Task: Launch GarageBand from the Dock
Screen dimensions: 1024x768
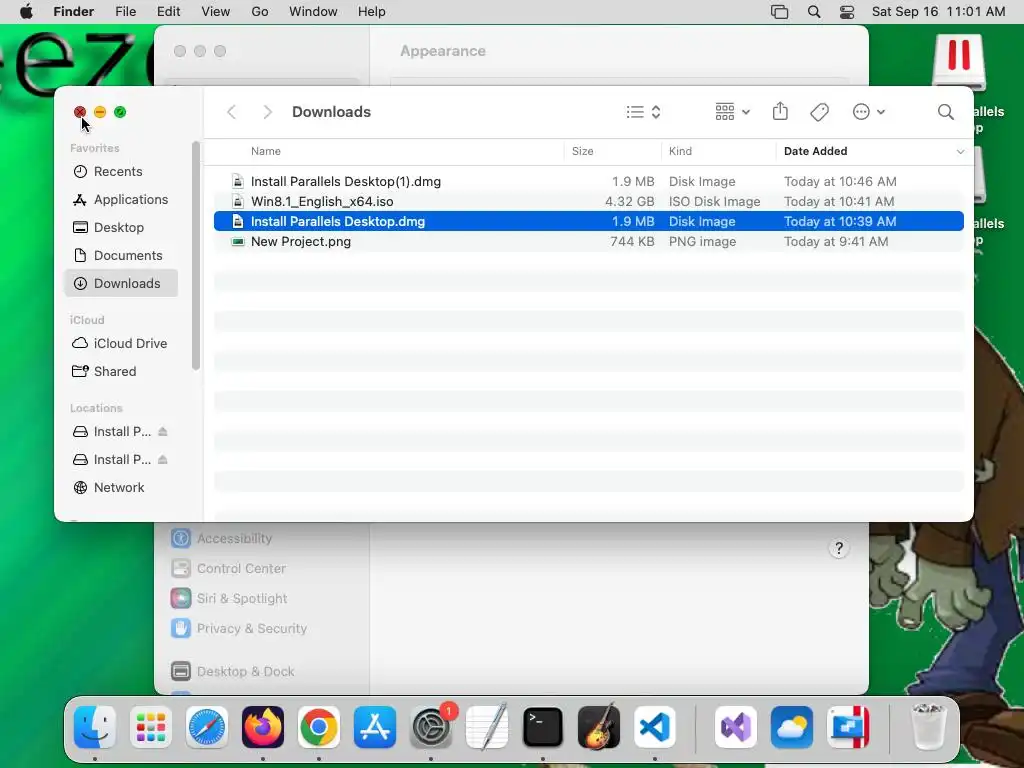Action: pyautogui.click(x=599, y=727)
